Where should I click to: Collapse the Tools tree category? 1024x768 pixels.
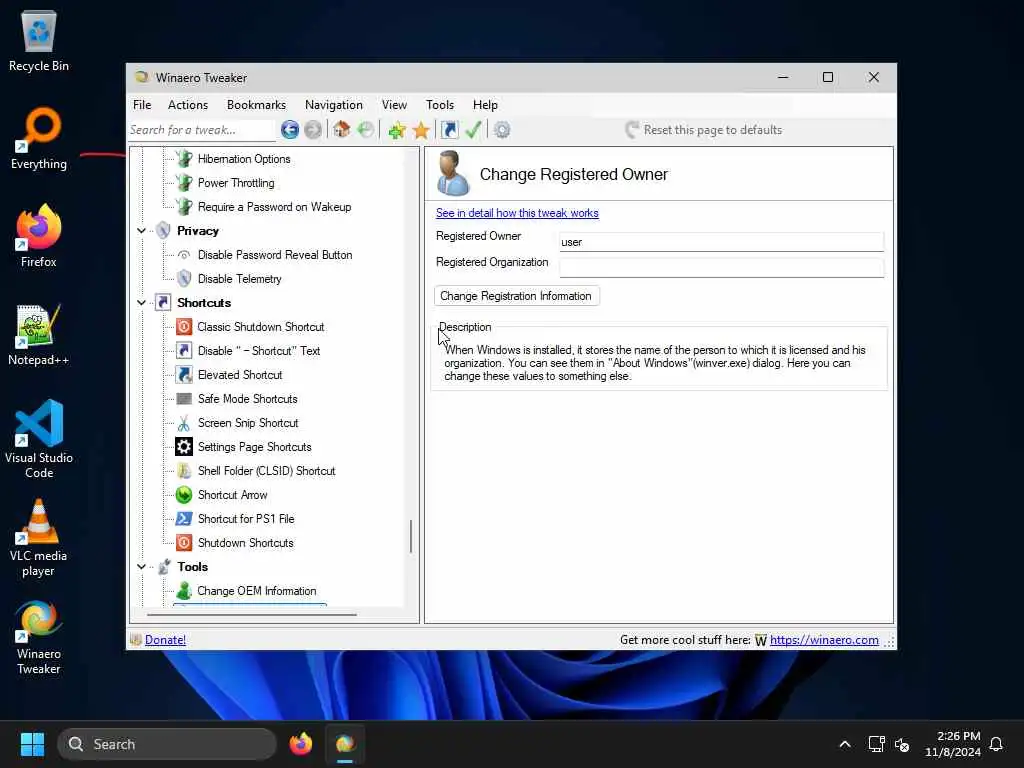coord(141,566)
